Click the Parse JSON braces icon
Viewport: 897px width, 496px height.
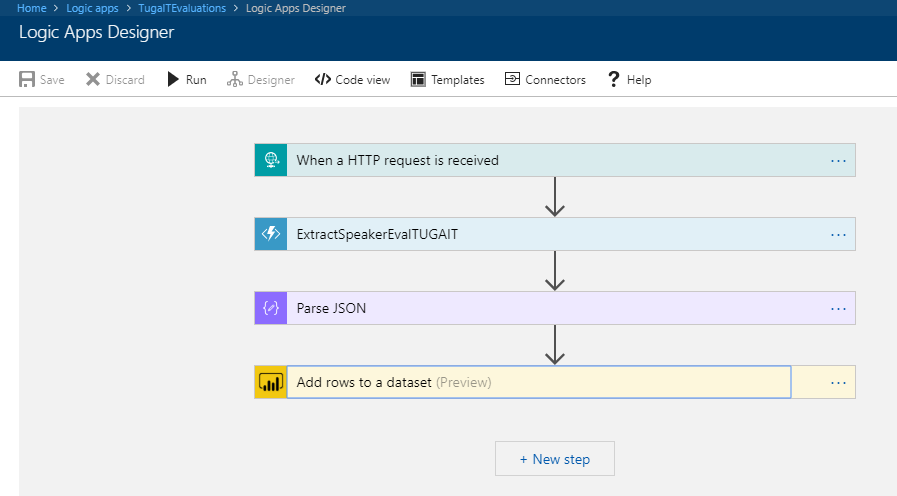click(271, 308)
